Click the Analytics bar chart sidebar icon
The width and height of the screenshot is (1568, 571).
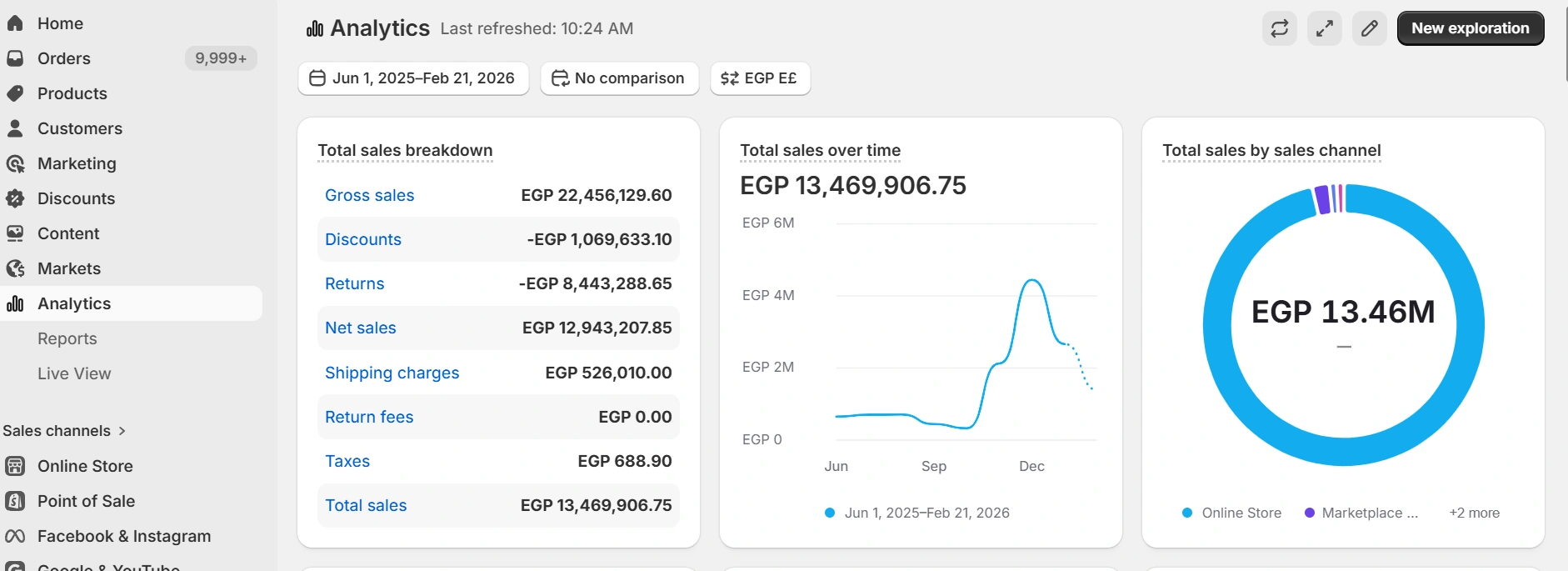coord(15,303)
